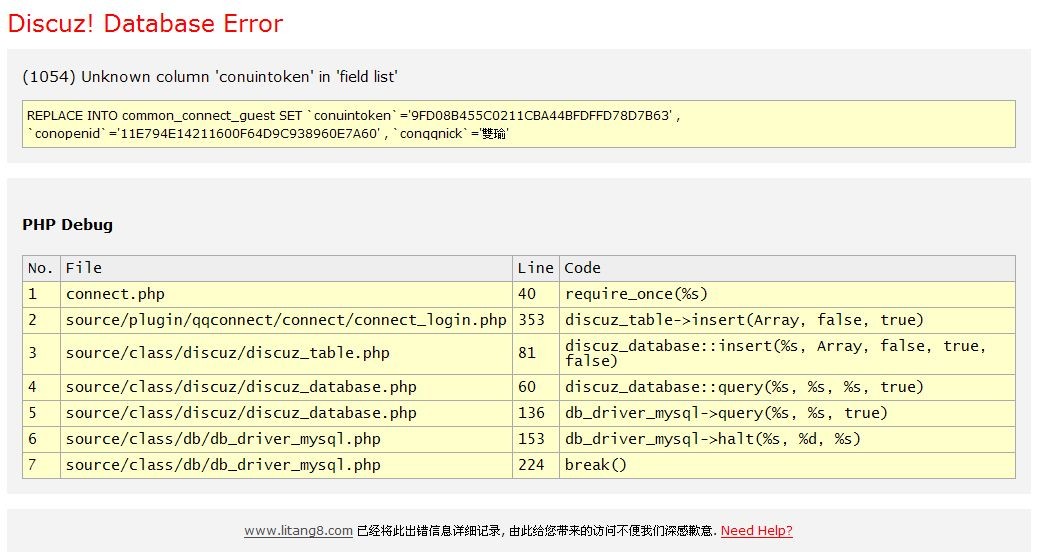Click the No. column header
This screenshot has height=556, width=1048.
(41, 268)
